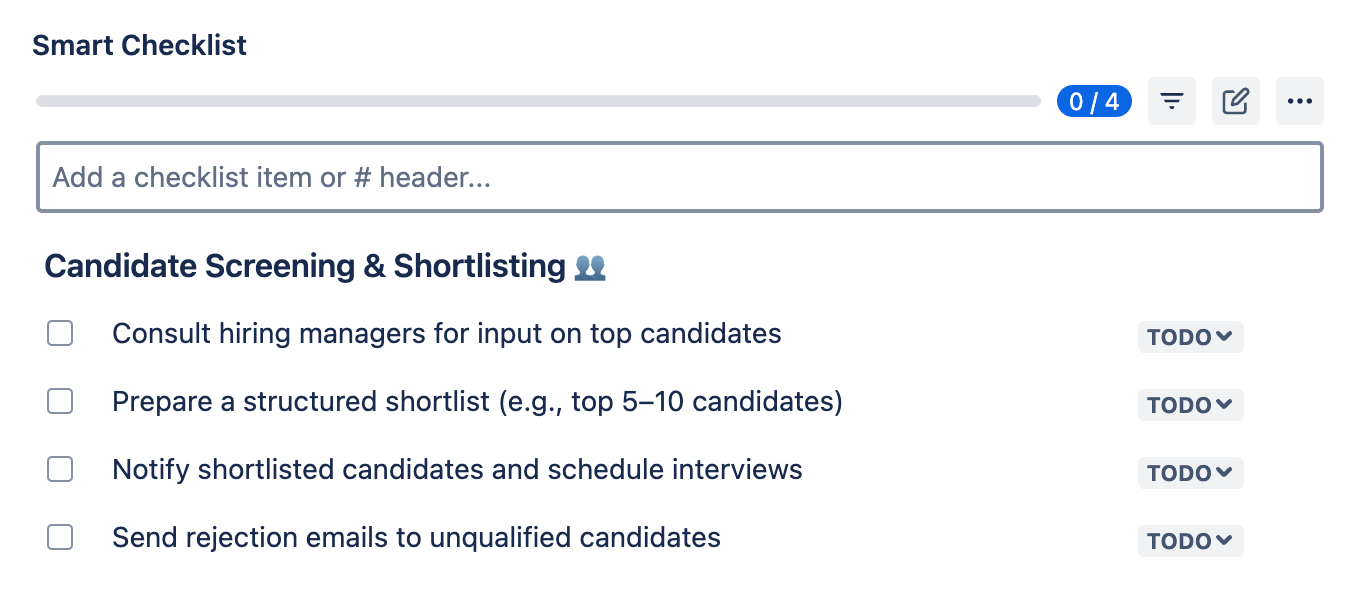1368x608 pixels.
Task: Click the 'Consult hiring managers for input' text
Action: (x=447, y=333)
